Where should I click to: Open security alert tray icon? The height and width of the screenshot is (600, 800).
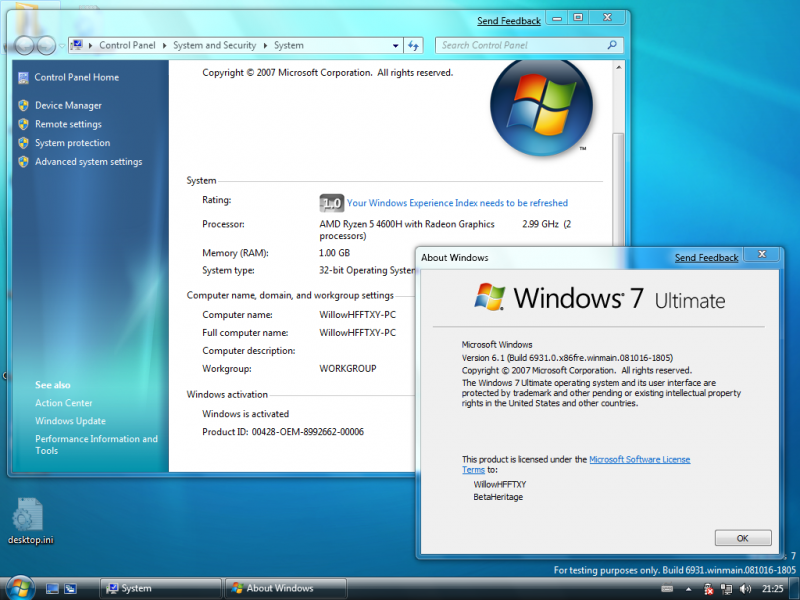[x=708, y=589]
